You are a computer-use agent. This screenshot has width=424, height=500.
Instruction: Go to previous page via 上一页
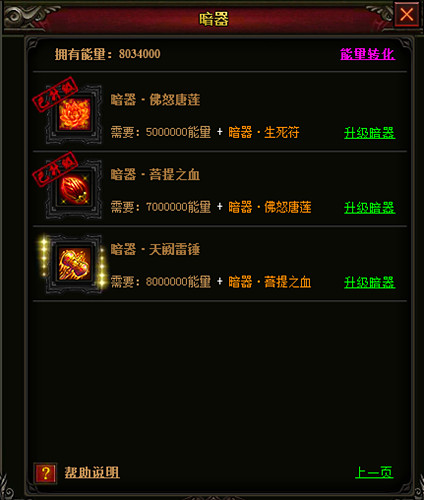(374, 472)
